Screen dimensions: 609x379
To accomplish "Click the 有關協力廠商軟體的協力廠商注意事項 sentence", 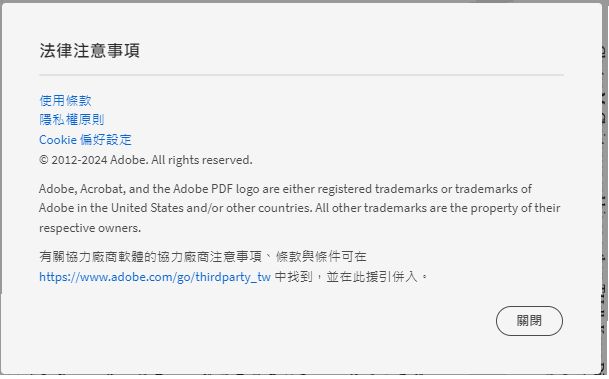I will point(151,257).
